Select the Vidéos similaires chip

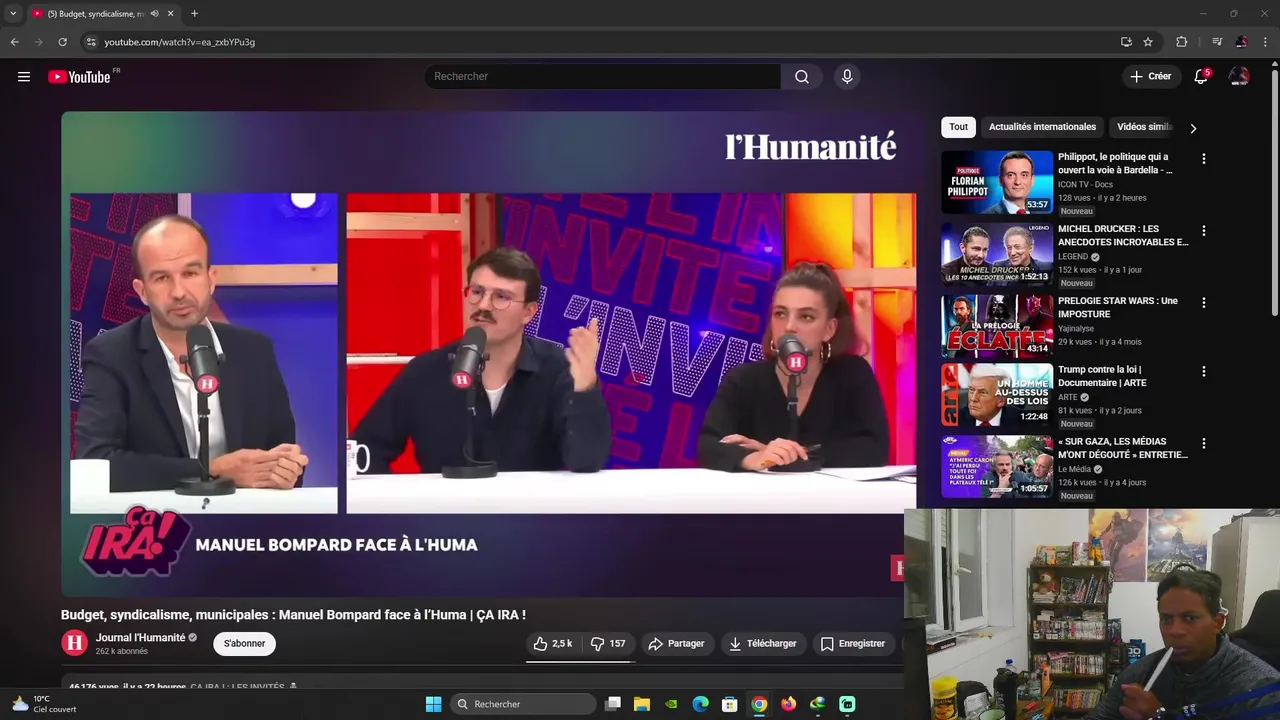click(1144, 127)
